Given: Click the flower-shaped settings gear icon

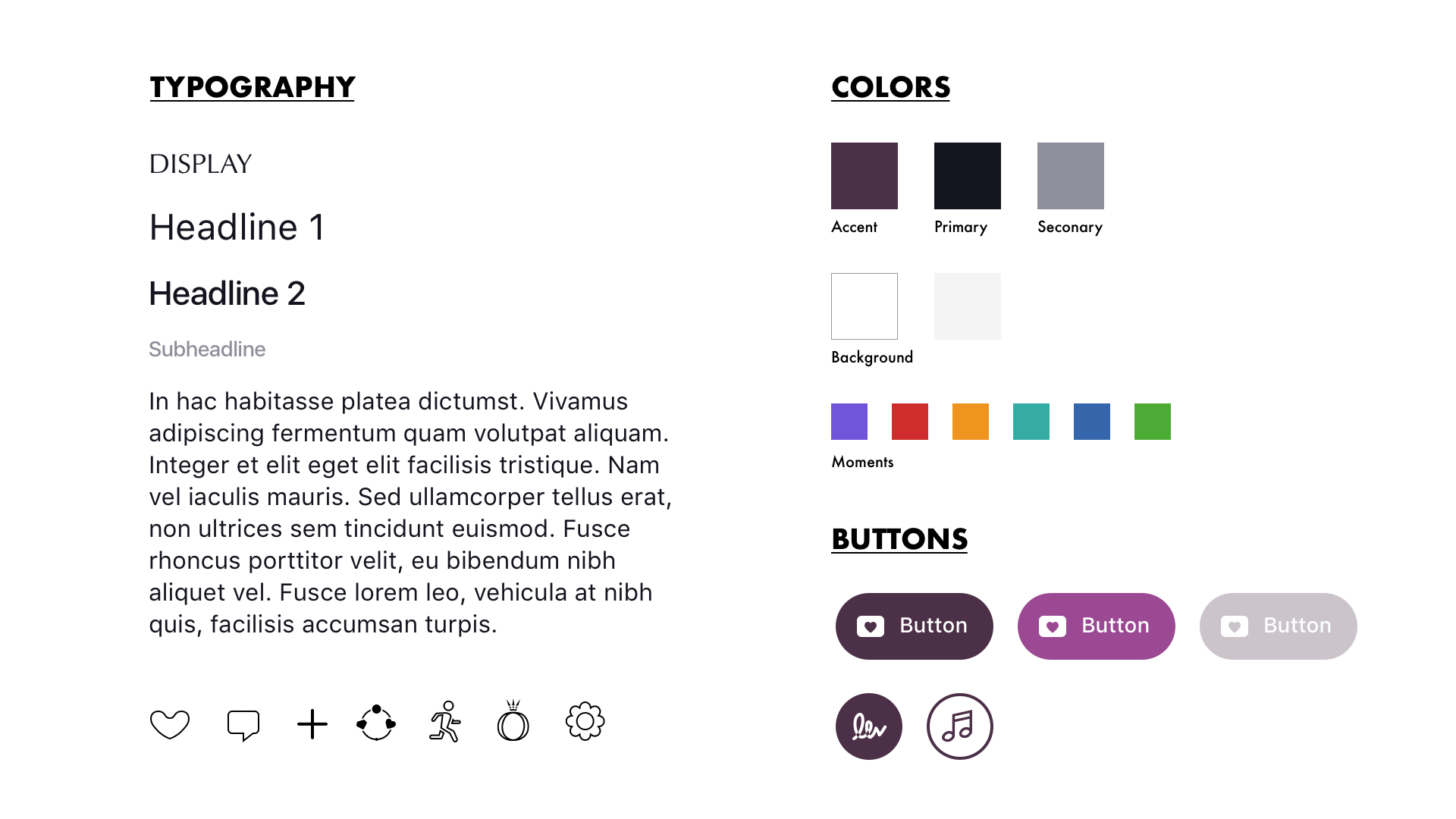Looking at the screenshot, I should pos(585,721).
